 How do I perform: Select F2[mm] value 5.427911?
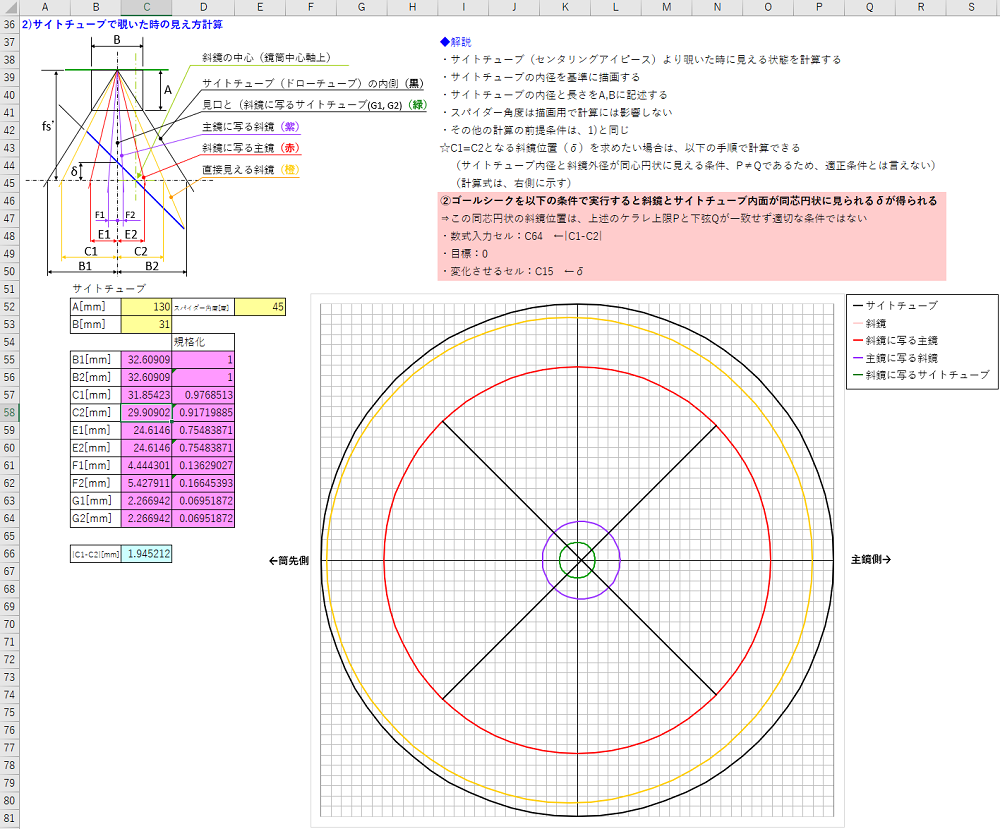click(x=146, y=483)
